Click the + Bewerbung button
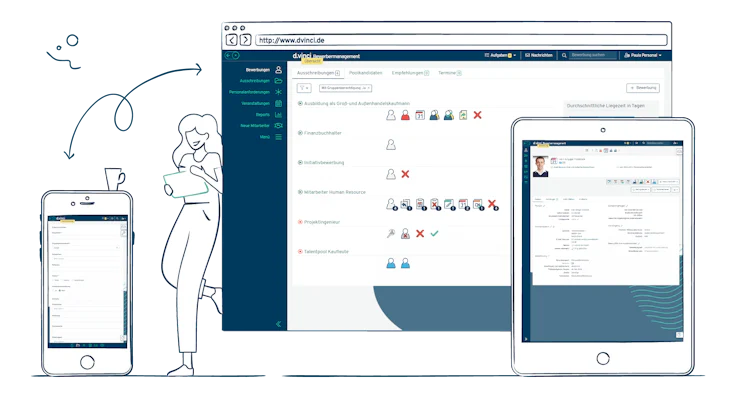The height and width of the screenshot is (397, 736). coord(643,88)
